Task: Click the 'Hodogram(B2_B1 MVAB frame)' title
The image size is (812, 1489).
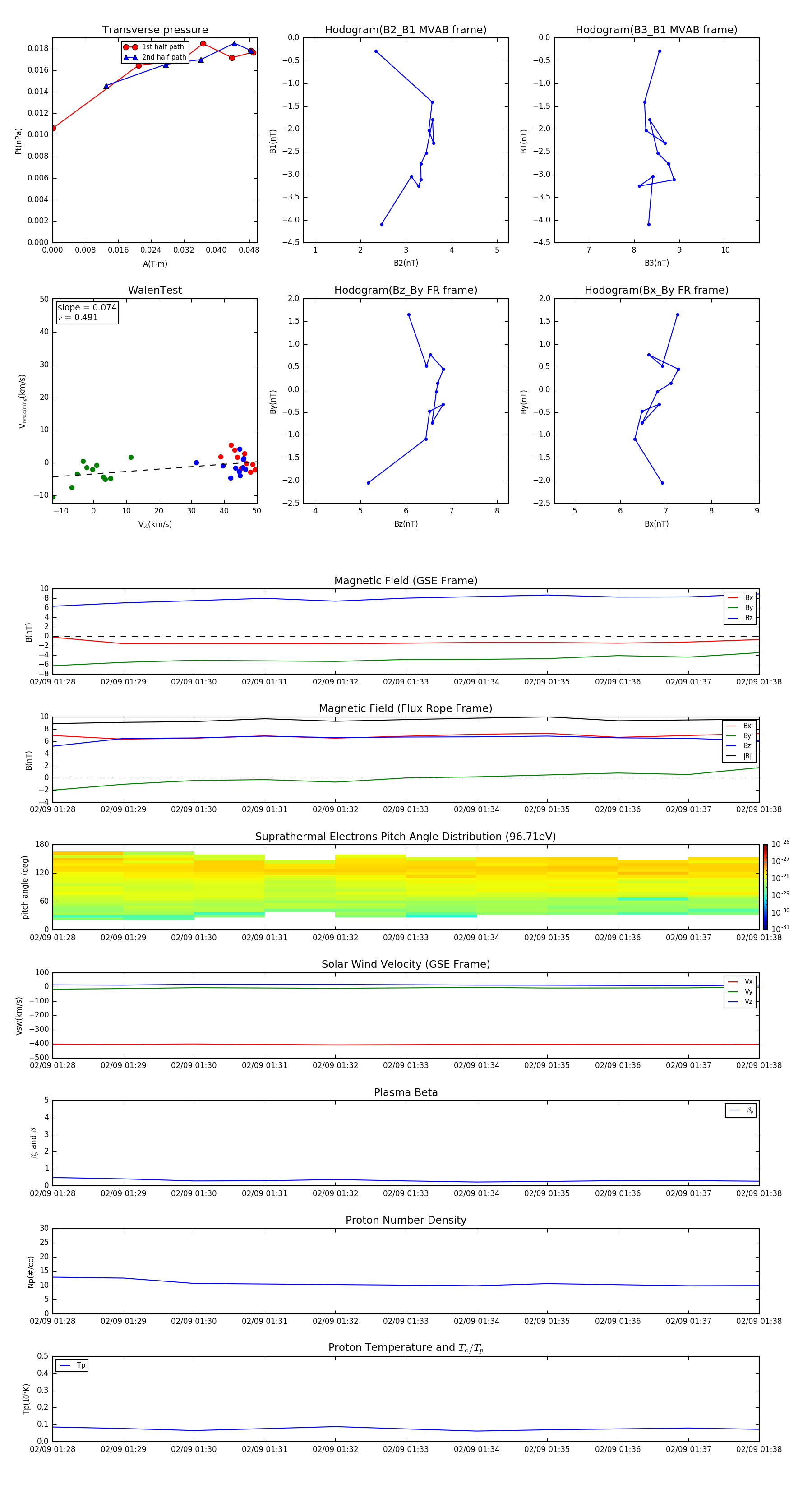Action: (406, 30)
